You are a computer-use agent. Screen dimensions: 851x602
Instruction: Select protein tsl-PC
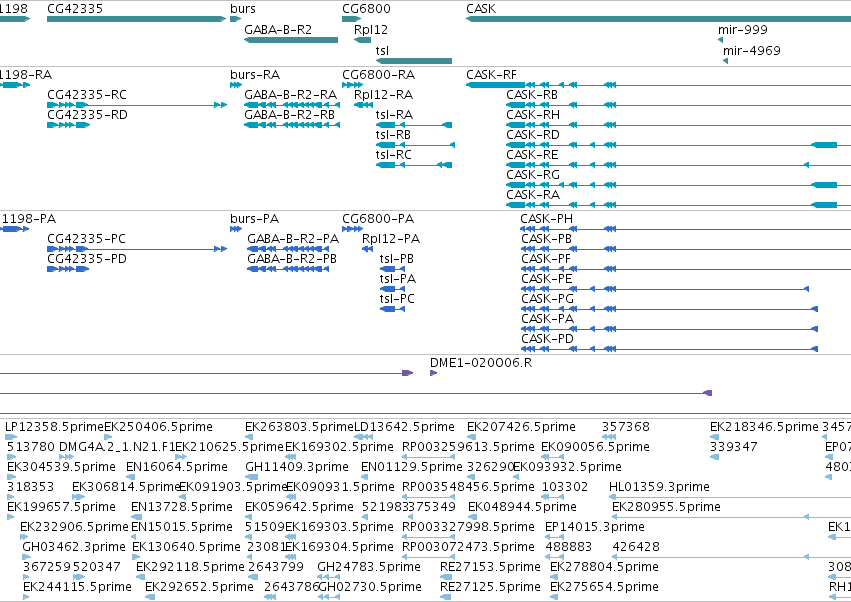point(397,299)
